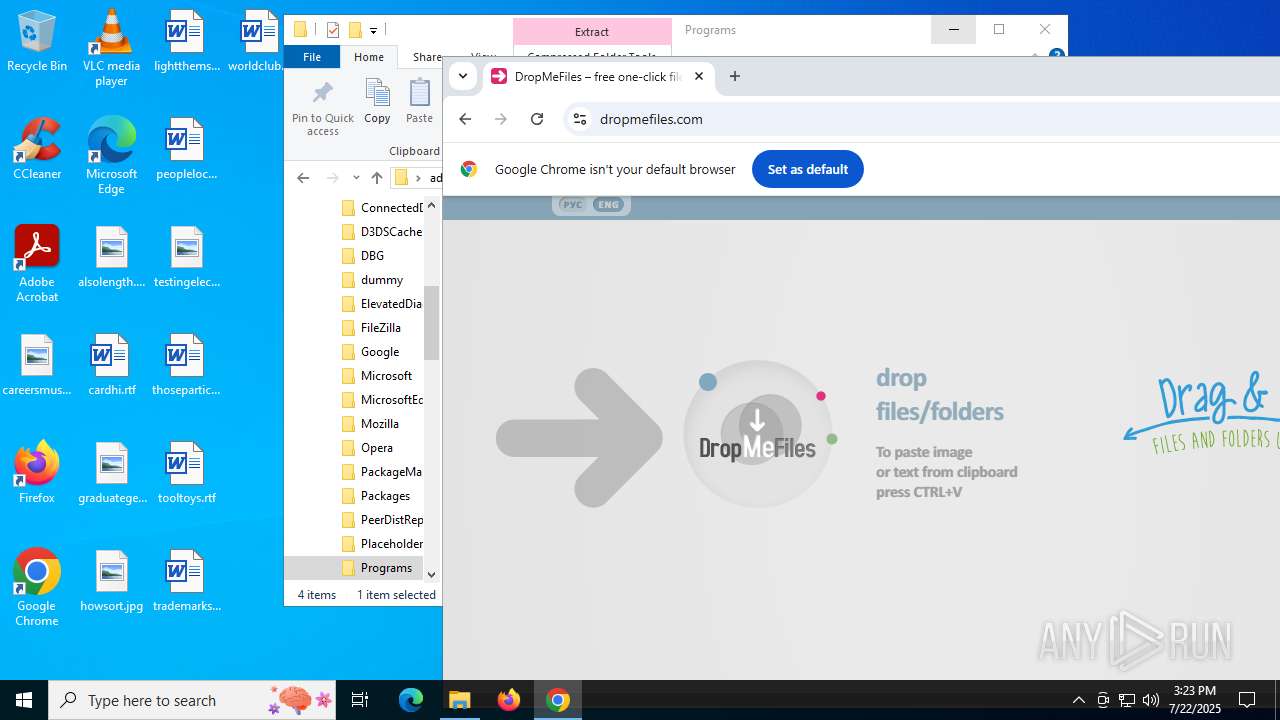Click Pin to Quick access in Explorer
The height and width of the screenshot is (720, 1280).
pyautogui.click(x=322, y=109)
